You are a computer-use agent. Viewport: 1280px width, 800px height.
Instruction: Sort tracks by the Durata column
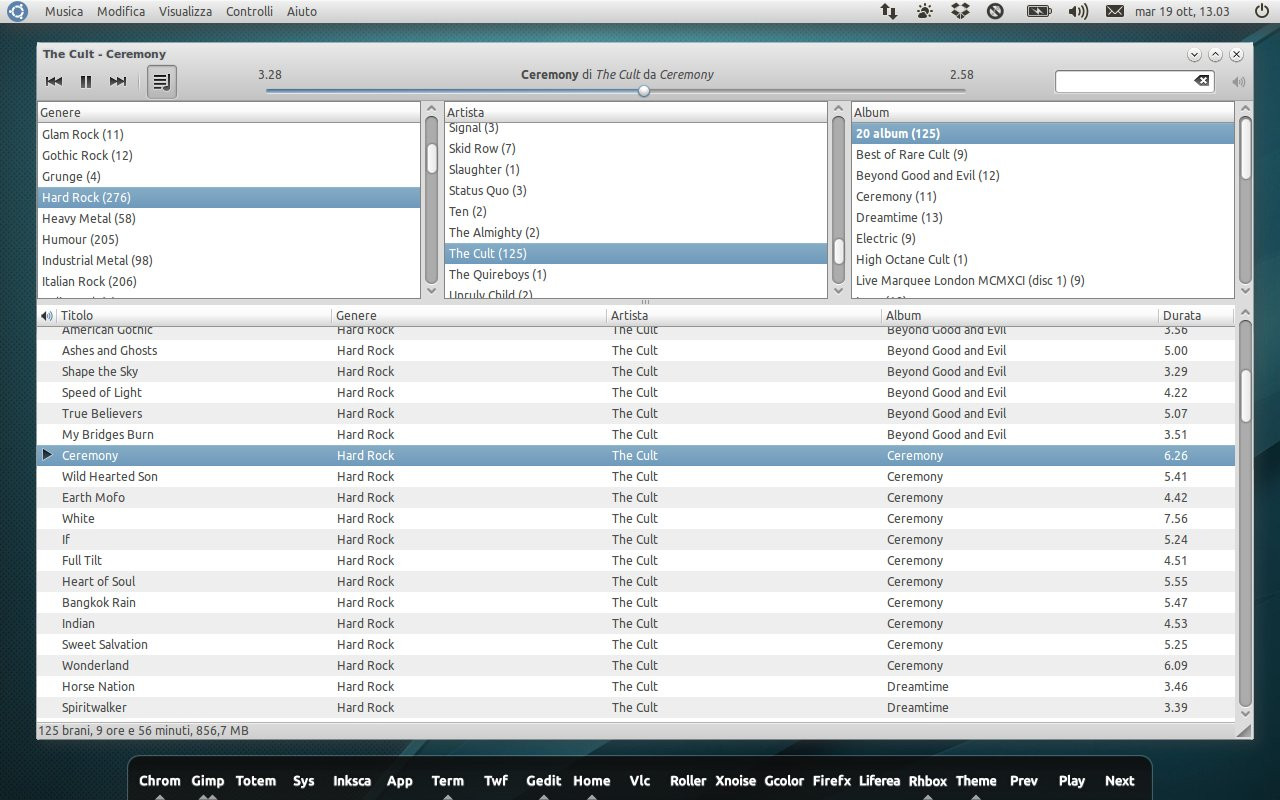click(x=1196, y=315)
